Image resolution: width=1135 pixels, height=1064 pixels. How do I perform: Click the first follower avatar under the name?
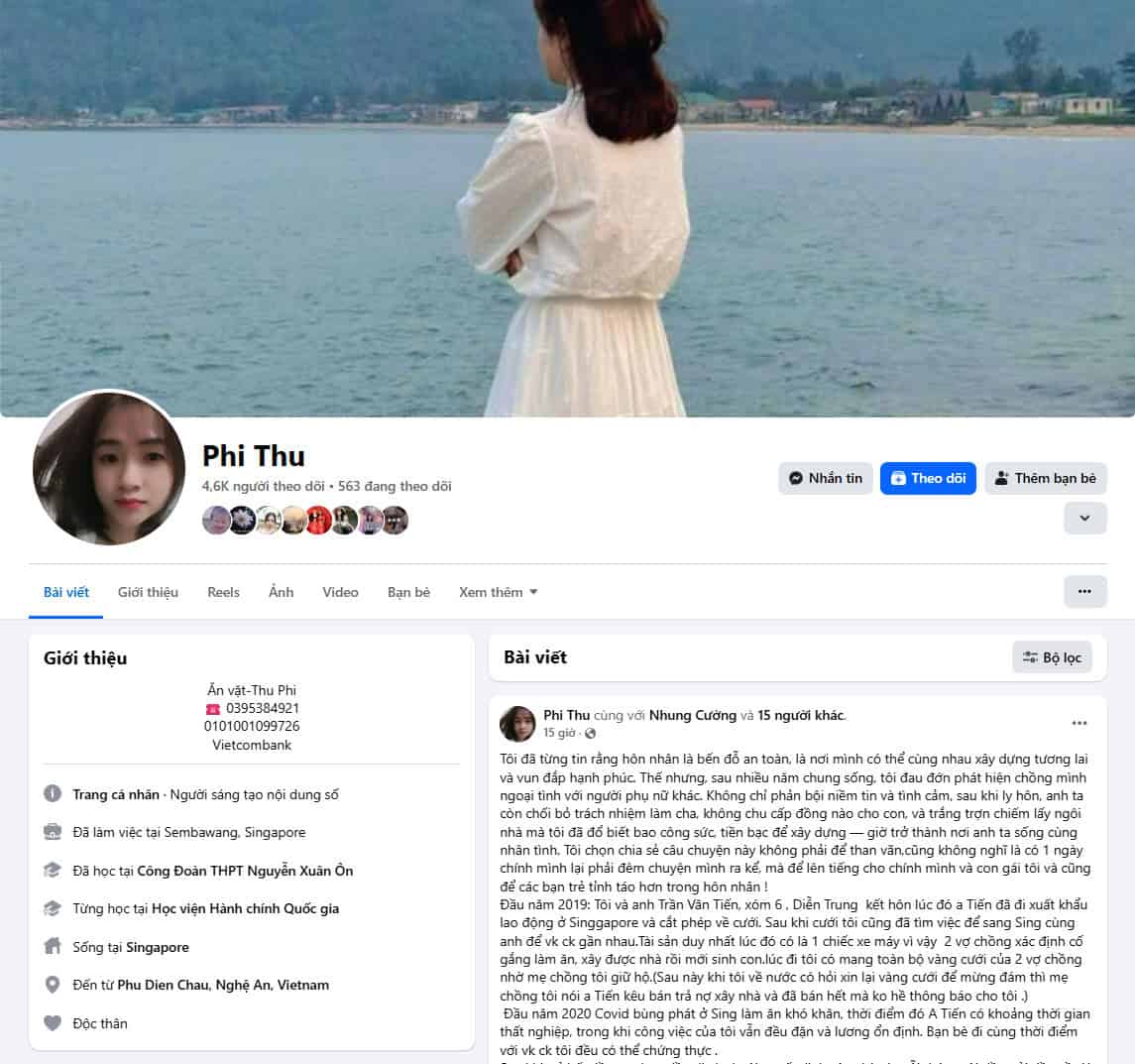click(216, 520)
